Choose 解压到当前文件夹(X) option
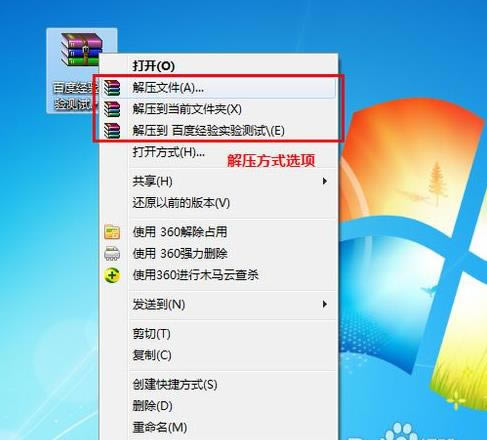Screen dimensions: 487x440 (x=218, y=109)
